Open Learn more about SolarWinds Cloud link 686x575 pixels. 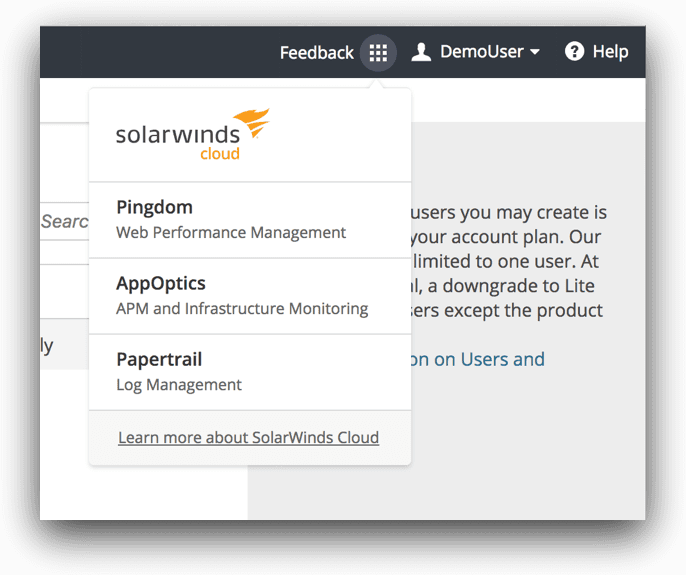(x=248, y=437)
